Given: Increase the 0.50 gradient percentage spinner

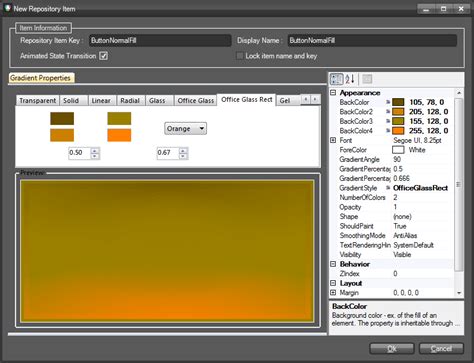Looking at the screenshot, I should click(95, 151).
